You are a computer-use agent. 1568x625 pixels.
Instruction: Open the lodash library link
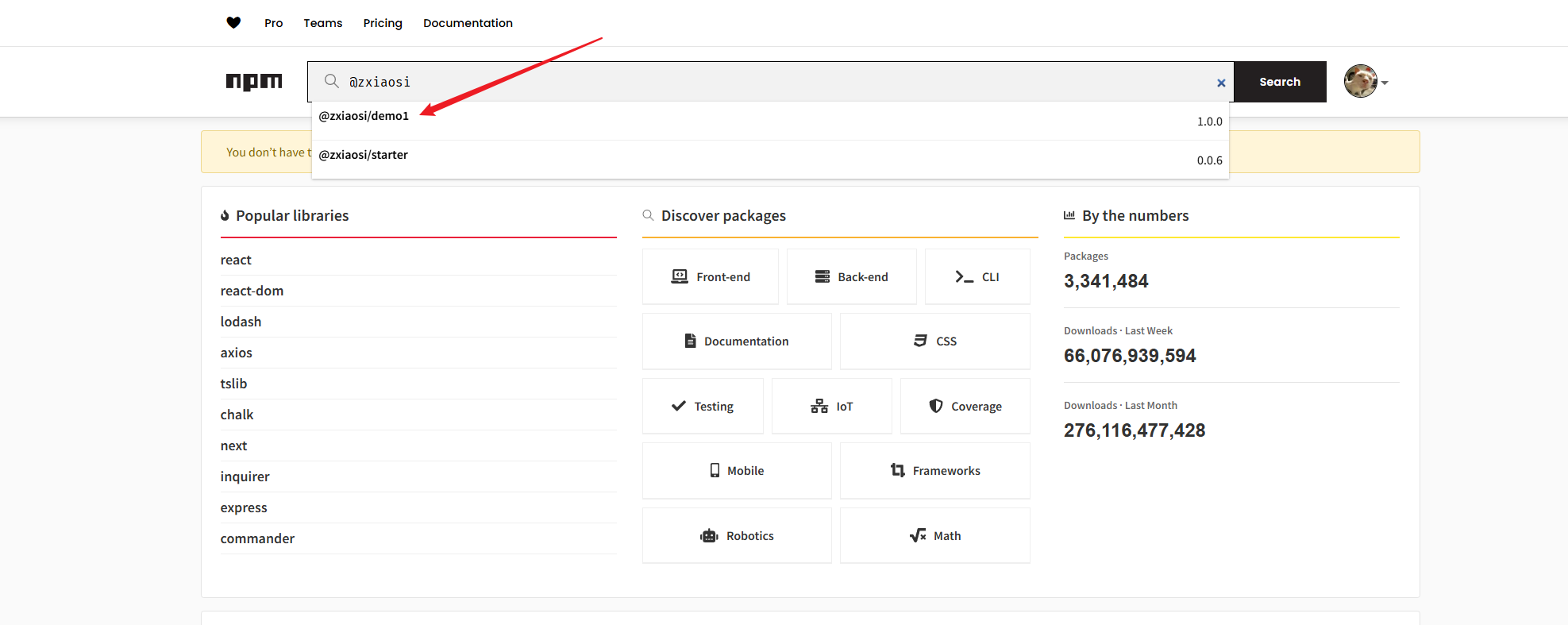pos(241,322)
